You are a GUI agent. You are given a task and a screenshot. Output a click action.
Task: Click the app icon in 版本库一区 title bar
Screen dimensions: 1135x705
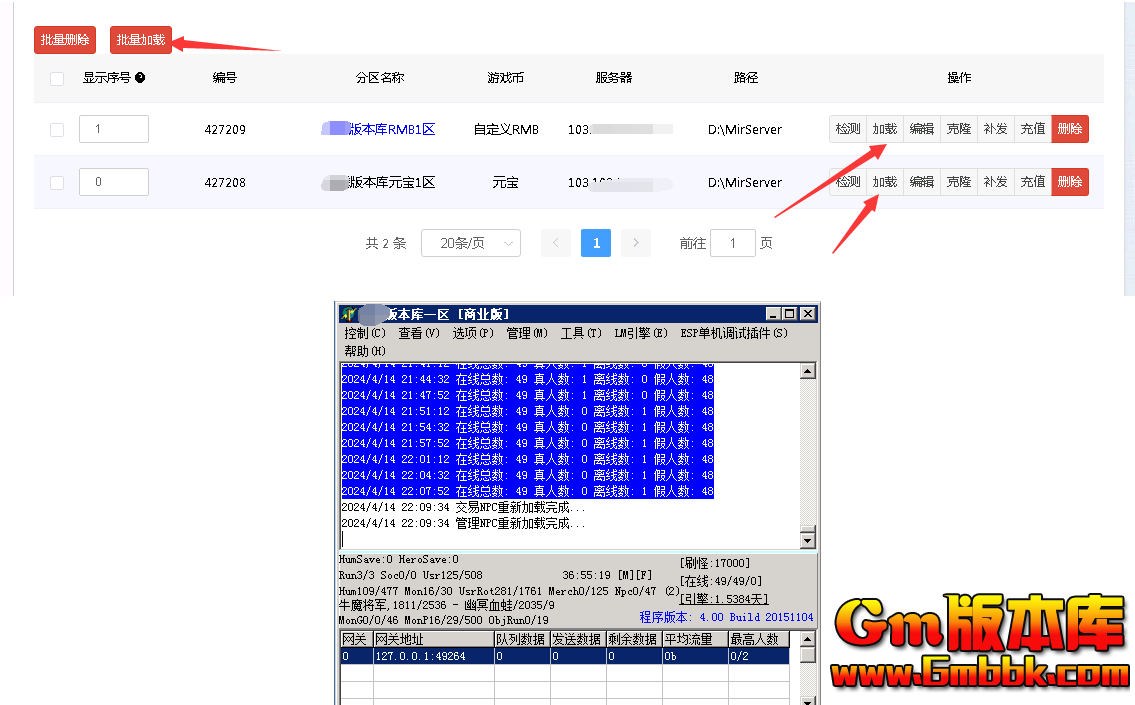pyautogui.click(x=348, y=314)
